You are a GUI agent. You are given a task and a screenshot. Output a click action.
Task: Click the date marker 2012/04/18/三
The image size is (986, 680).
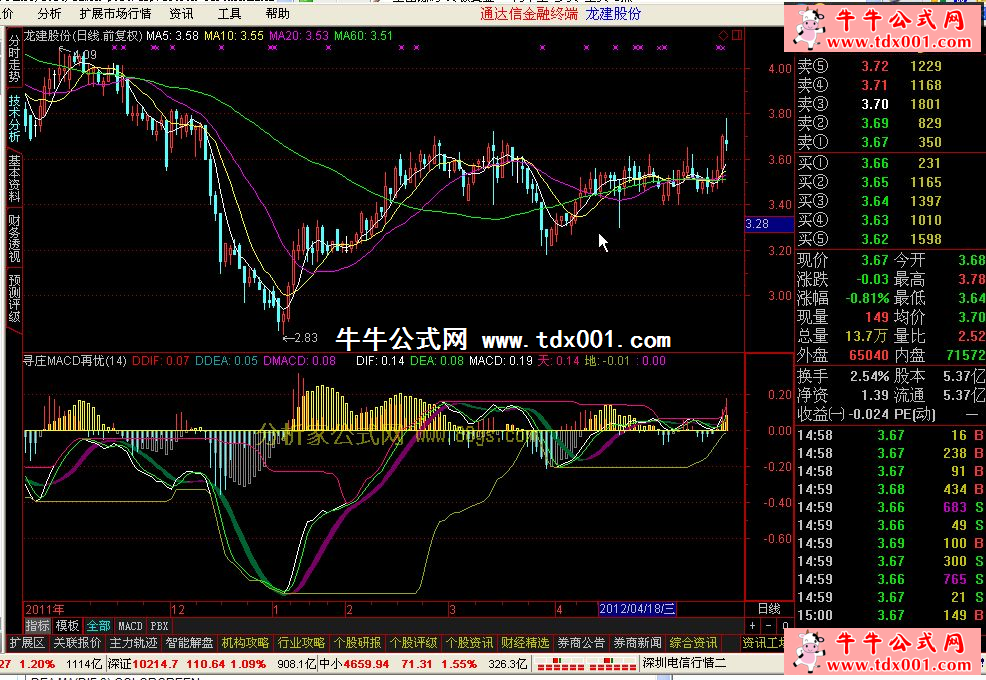pos(637,608)
